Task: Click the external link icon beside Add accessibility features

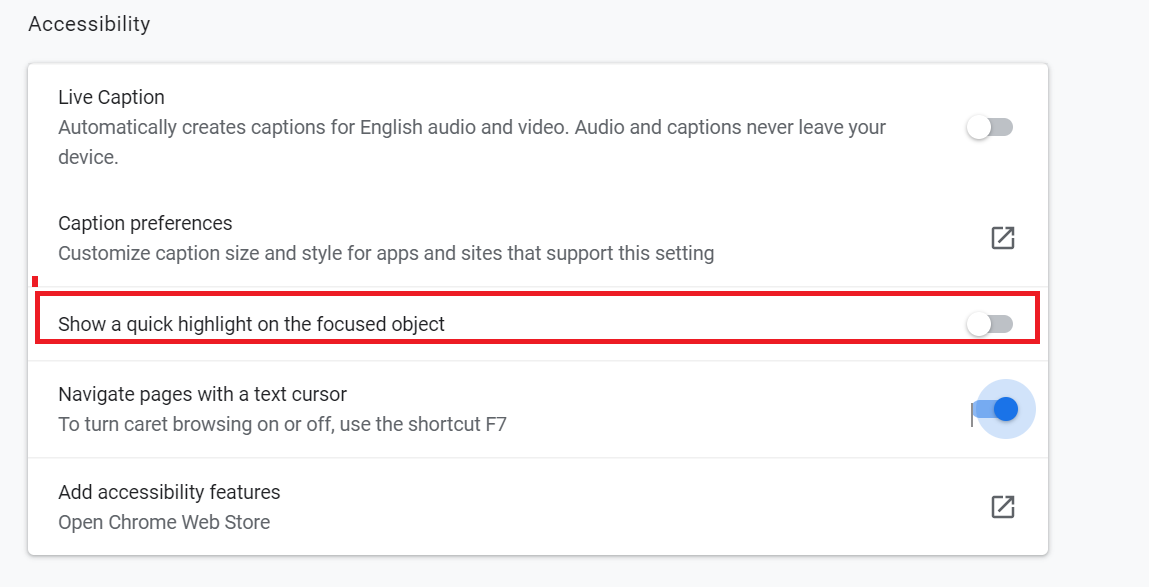Action: (x=1002, y=507)
